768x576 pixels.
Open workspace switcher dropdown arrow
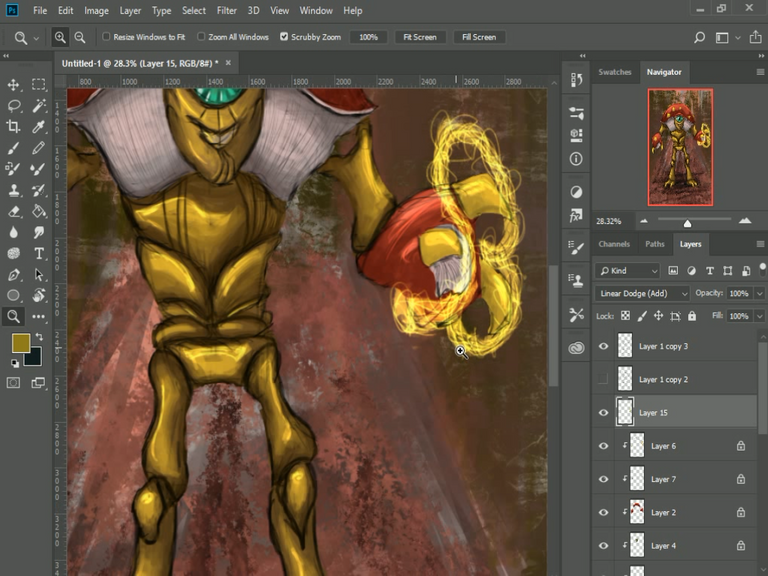coord(738,37)
